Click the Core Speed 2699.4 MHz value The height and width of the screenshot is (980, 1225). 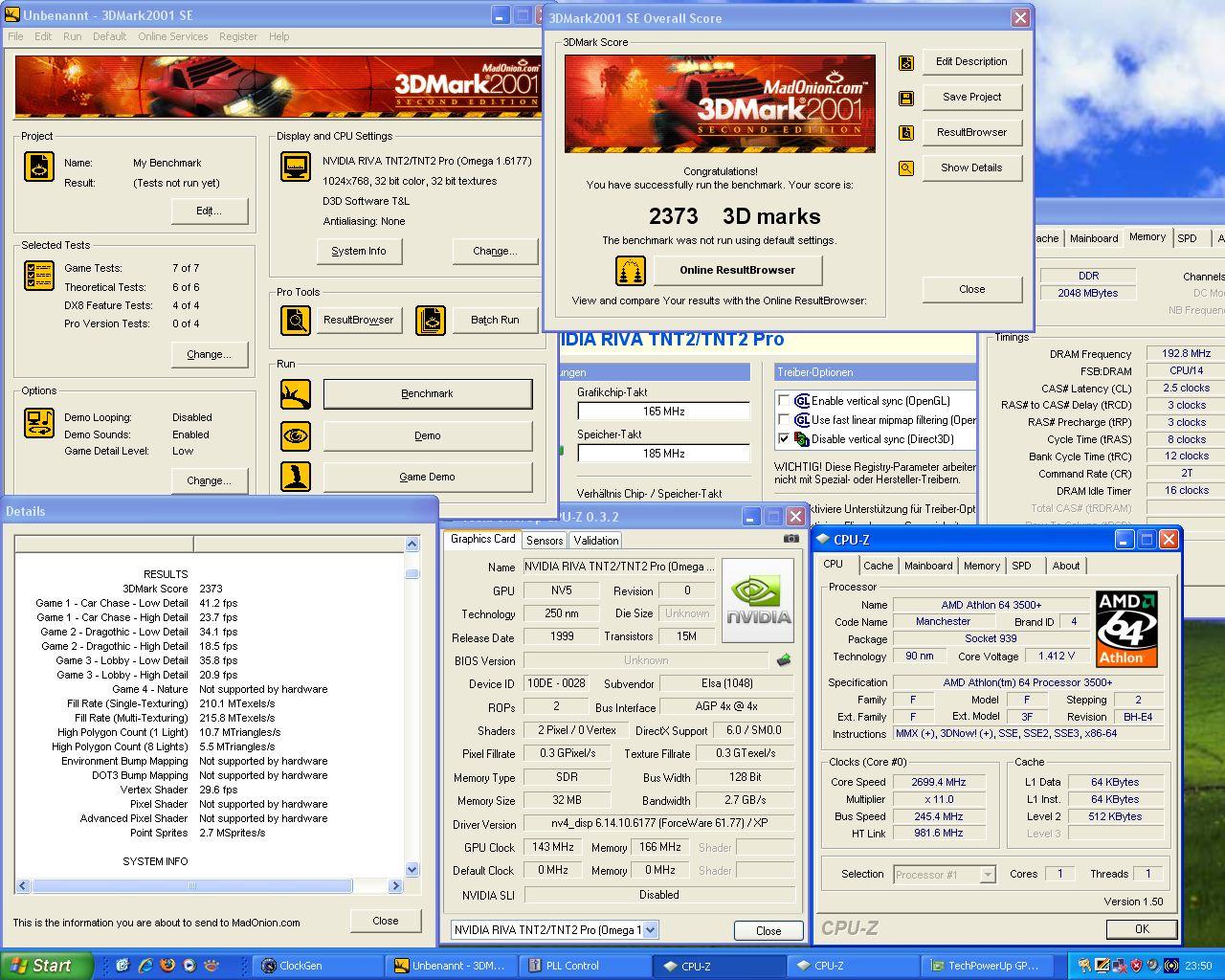coord(938,782)
